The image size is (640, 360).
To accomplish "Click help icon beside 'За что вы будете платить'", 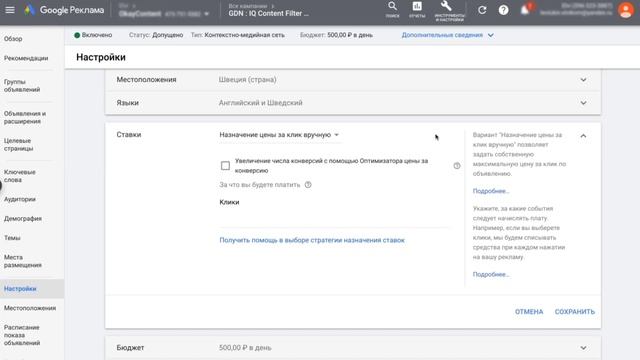I will [308, 185].
